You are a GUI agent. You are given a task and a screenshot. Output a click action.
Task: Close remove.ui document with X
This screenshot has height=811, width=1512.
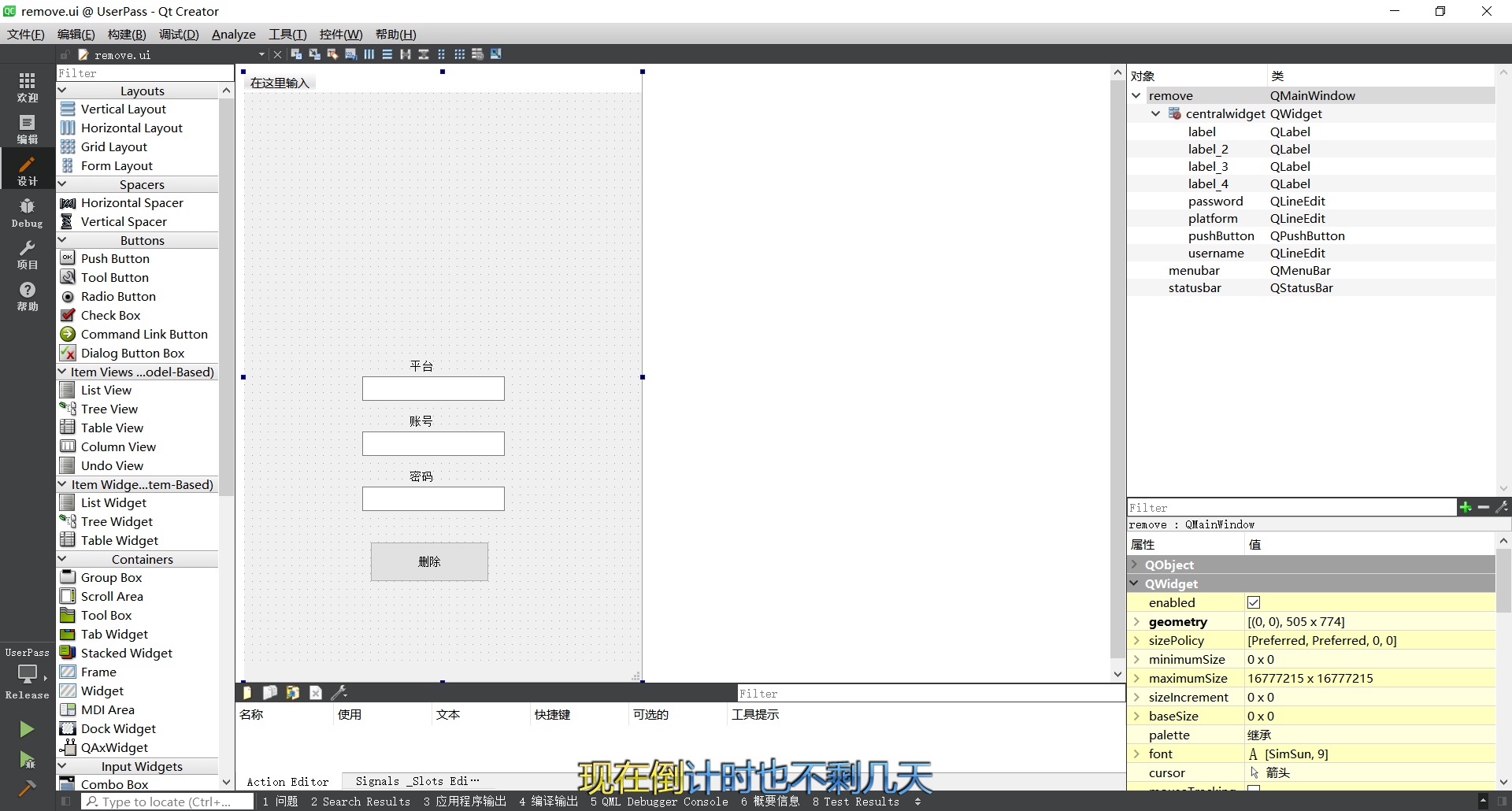[277, 54]
